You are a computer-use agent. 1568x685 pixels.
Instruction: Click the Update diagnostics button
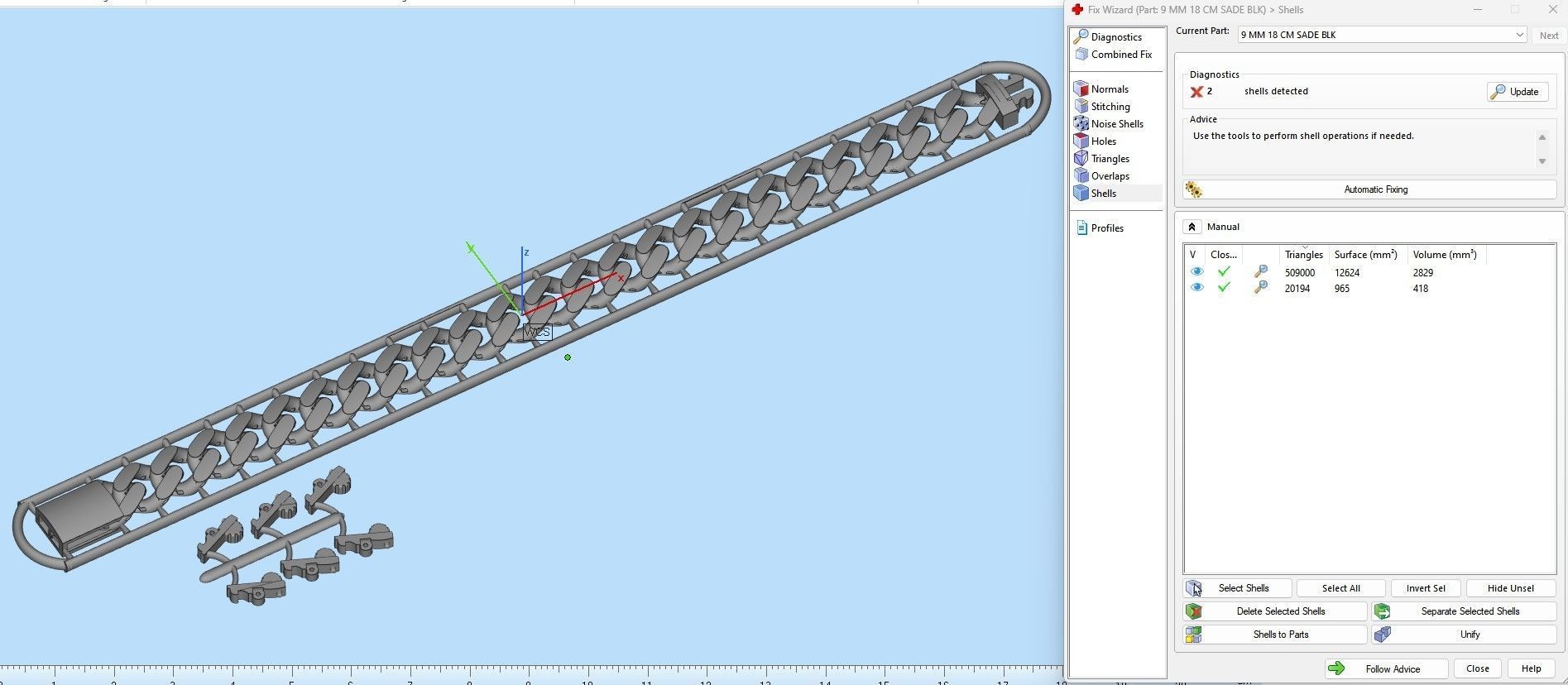click(x=1516, y=92)
